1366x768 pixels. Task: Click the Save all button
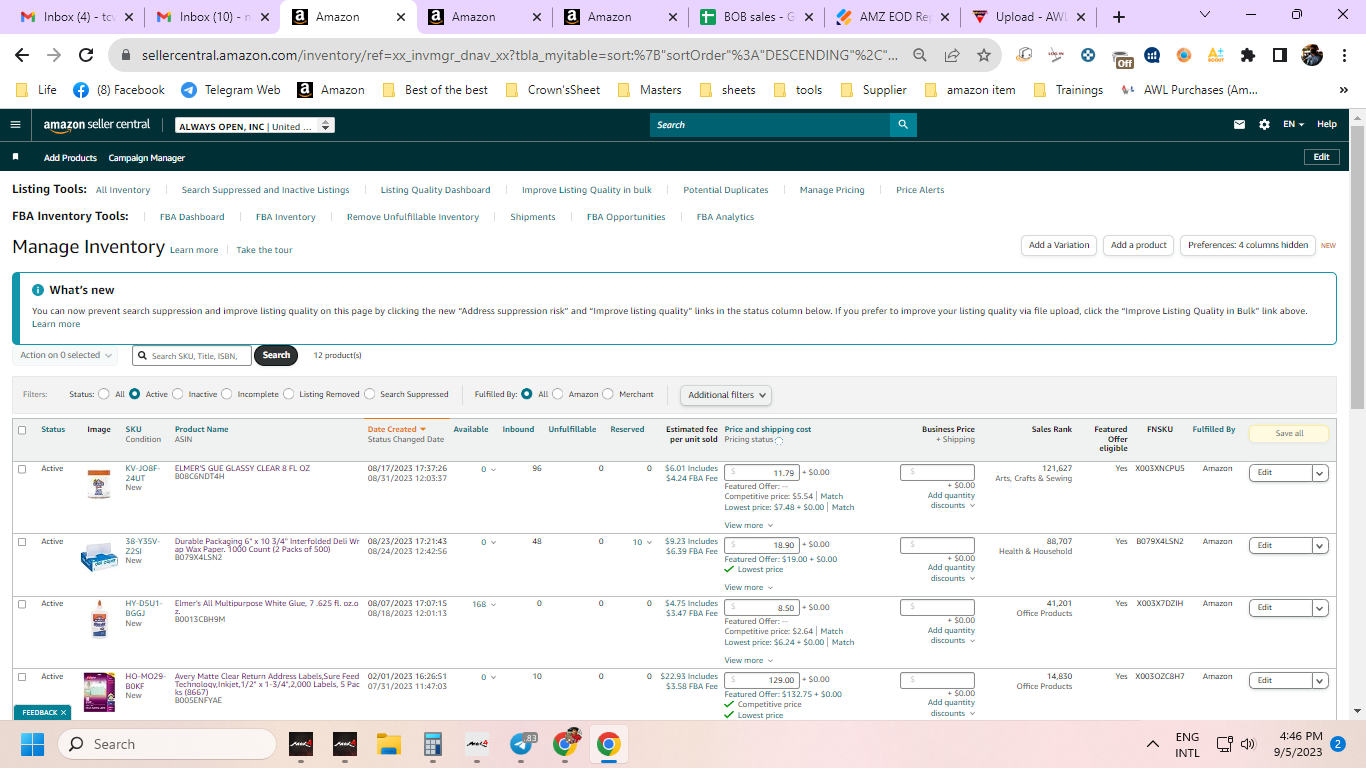point(1289,433)
